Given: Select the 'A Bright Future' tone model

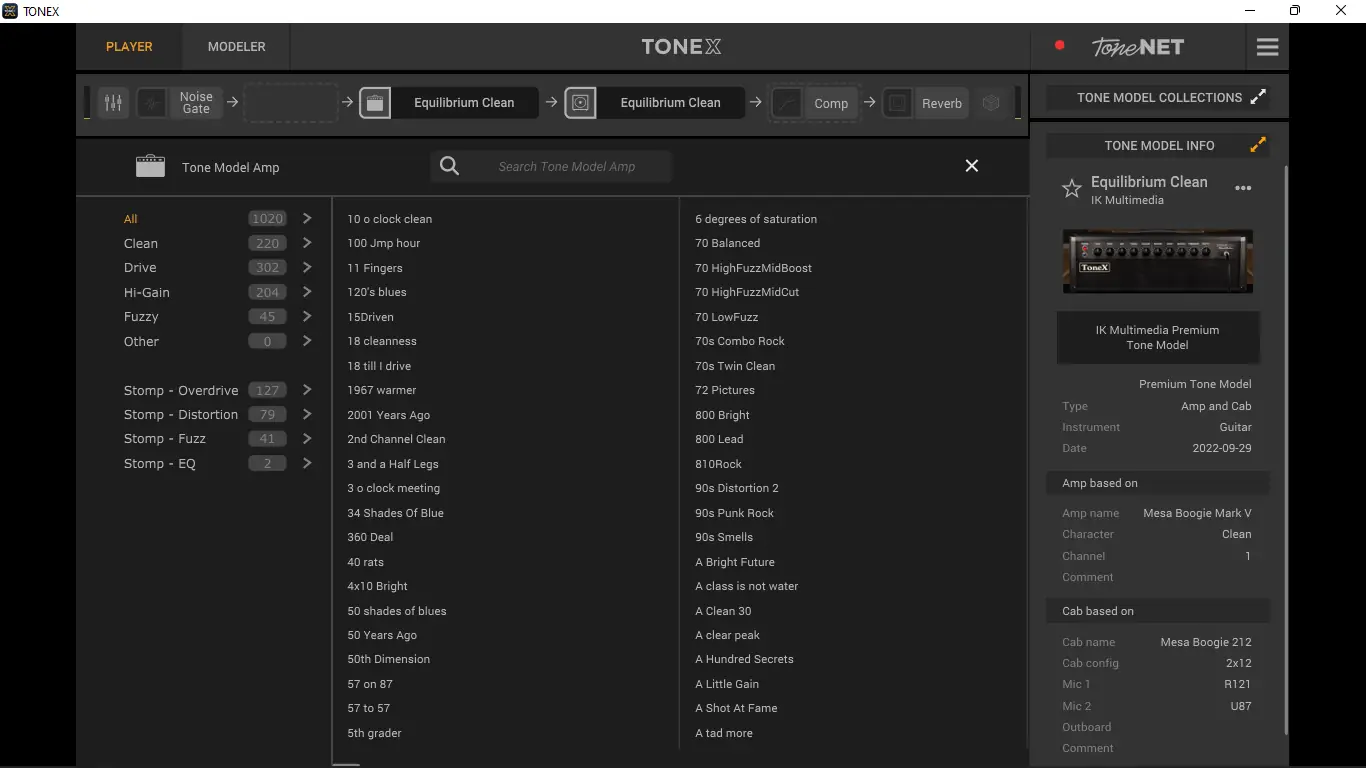Looking at the screenshot, I should pyautogui.click(x=735, y=562).
